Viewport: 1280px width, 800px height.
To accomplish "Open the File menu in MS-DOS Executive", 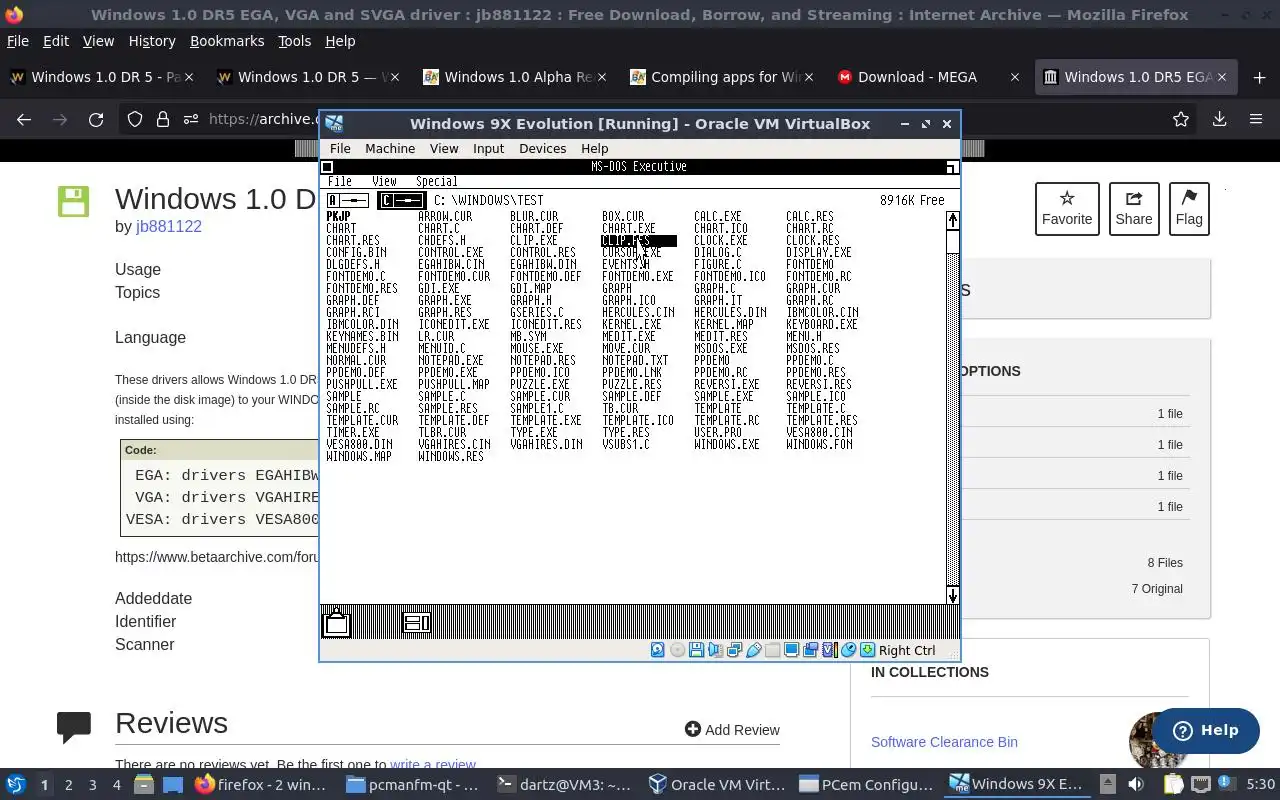I will tap(340, 181).
